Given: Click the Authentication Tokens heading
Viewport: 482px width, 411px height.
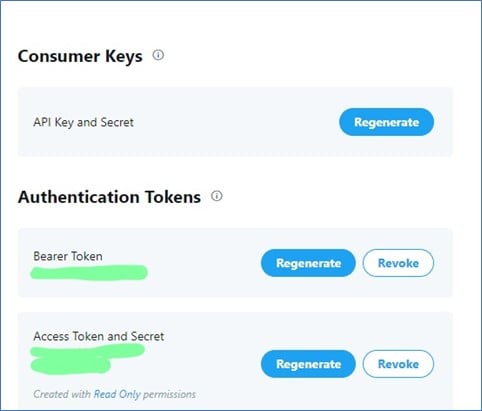Looking at the screenshot, I should click(x=109, y=197).
